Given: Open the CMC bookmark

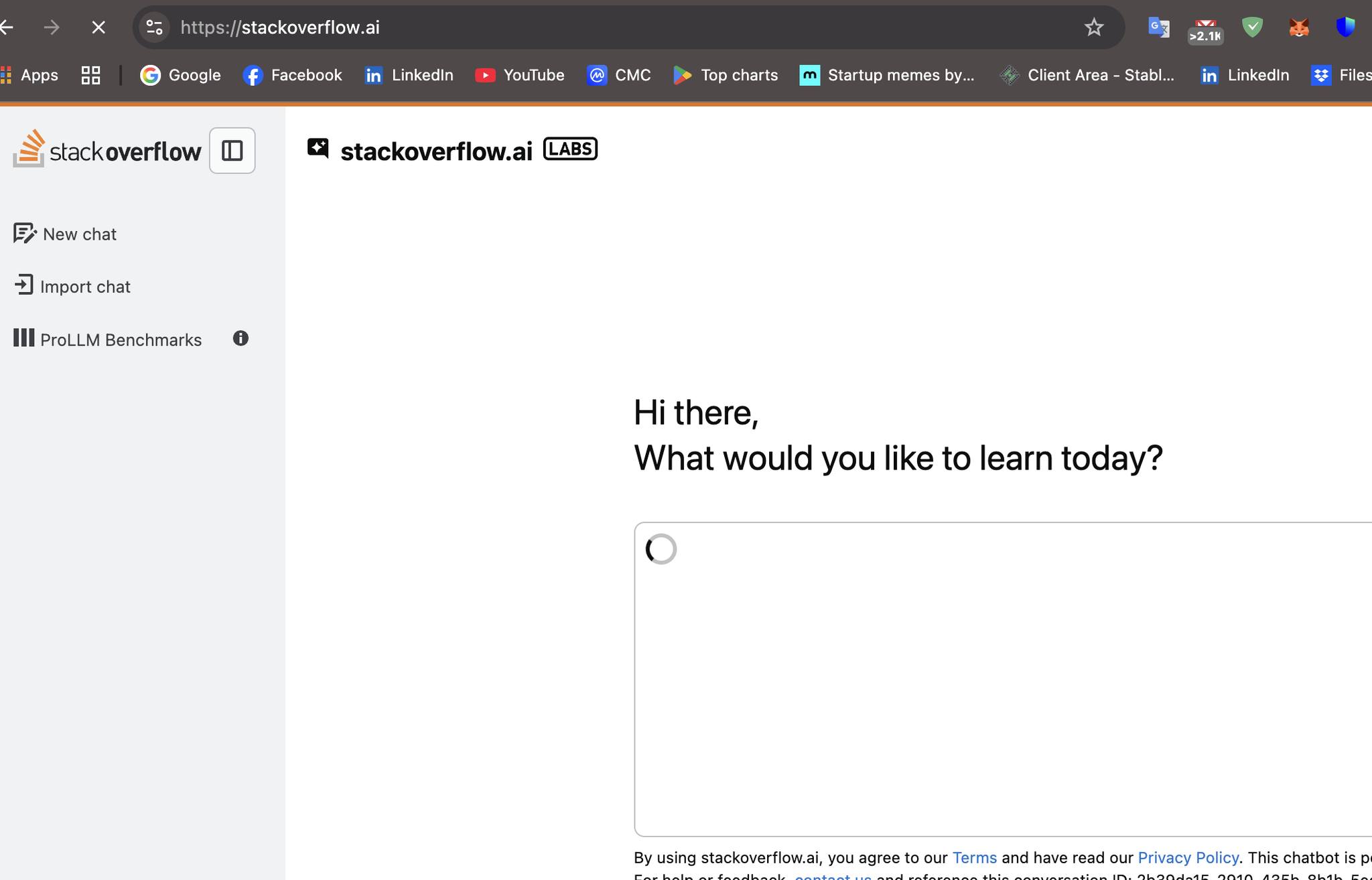Looking at the screenshot, I should [x=618, y=75].
